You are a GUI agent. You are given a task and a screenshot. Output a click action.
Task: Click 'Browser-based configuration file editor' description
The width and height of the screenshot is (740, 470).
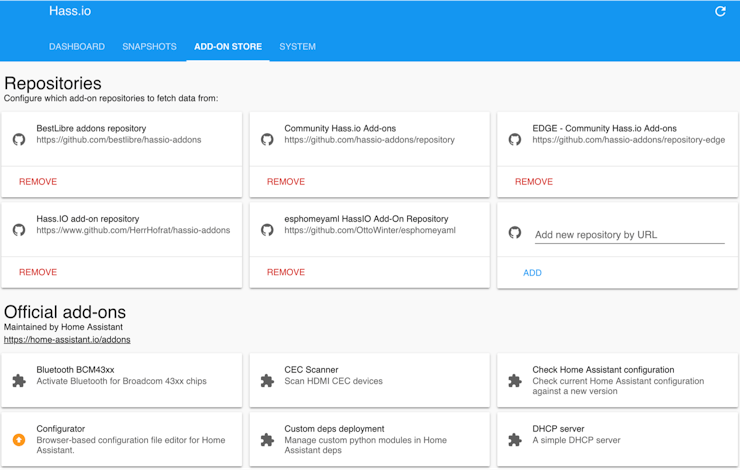point(131,445)
